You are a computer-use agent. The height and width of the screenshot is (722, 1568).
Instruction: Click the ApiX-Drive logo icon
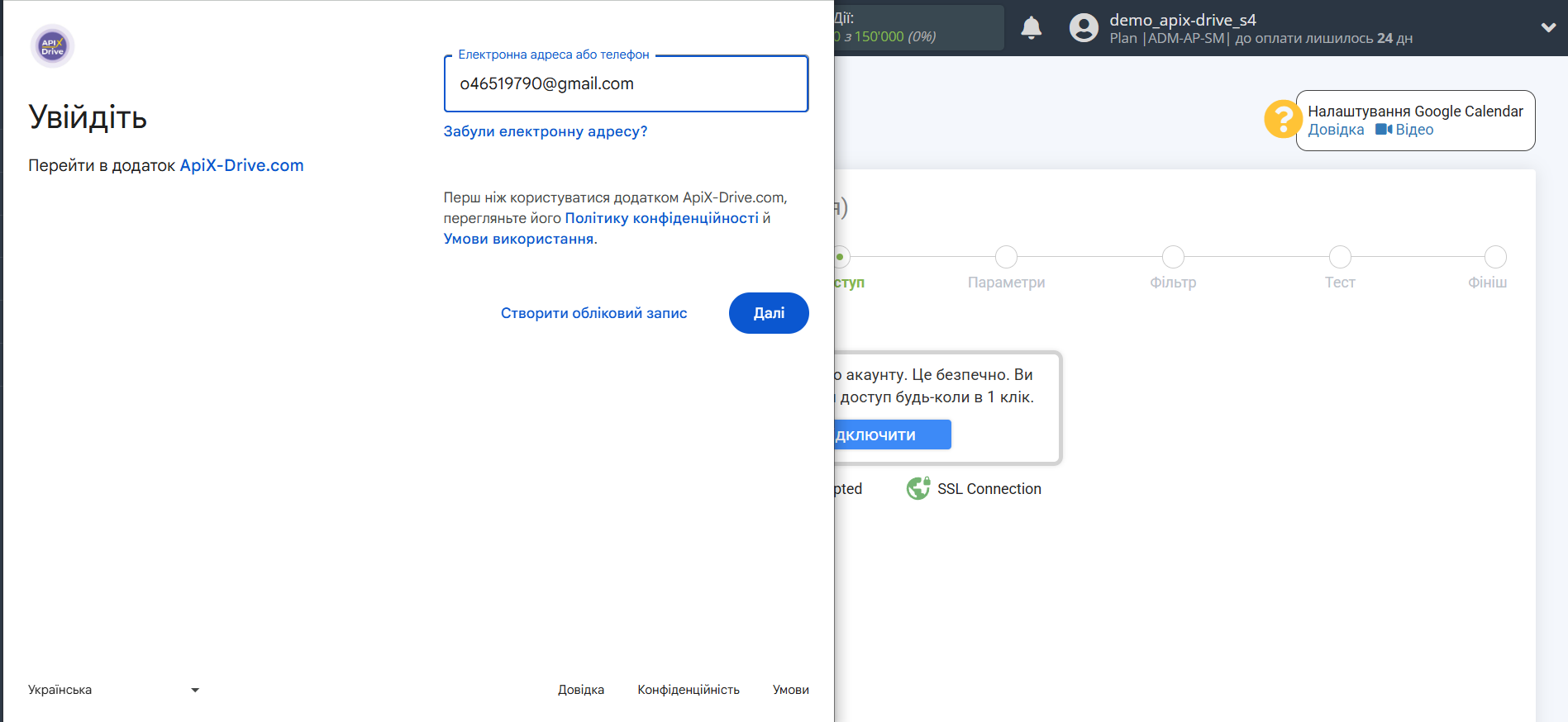pos(52,45)
